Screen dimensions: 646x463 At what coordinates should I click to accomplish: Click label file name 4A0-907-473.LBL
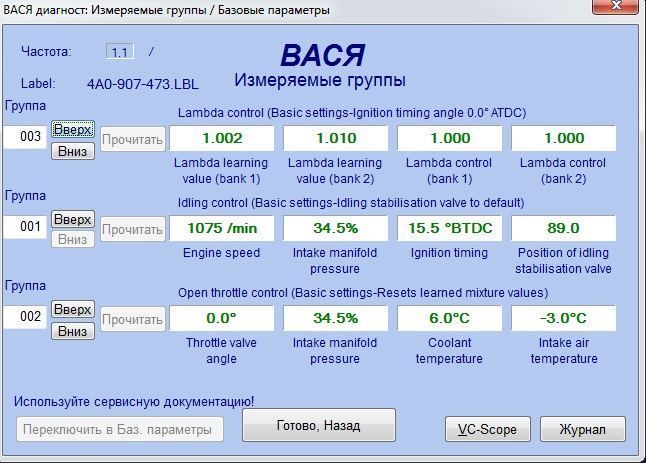tap(143, 84)
